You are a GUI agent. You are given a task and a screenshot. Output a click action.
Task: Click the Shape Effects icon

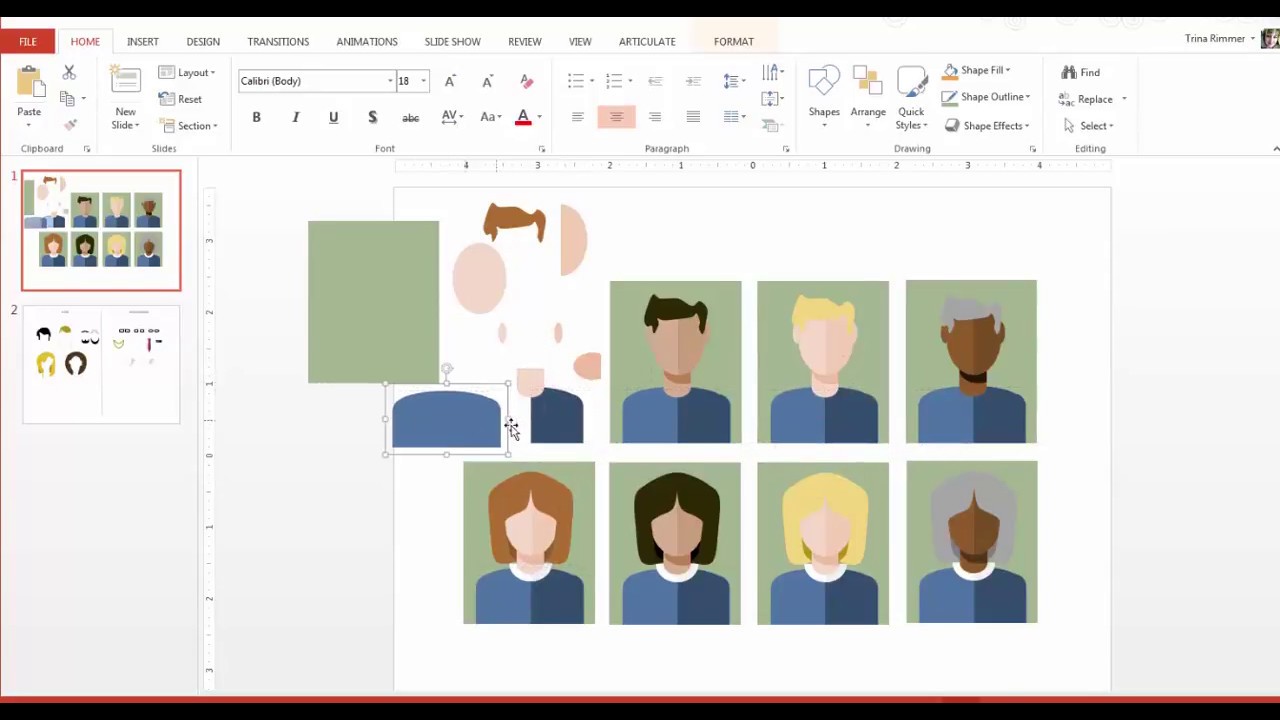pyautogui.click(x=992, y=125)
